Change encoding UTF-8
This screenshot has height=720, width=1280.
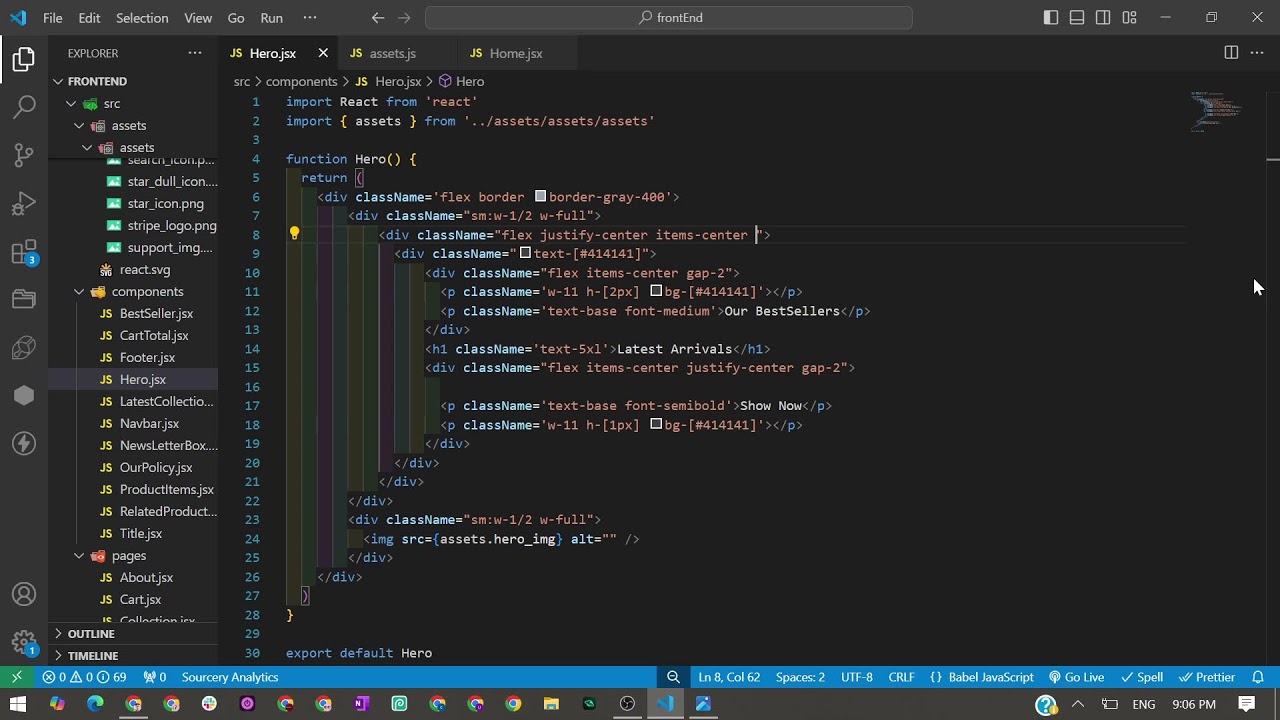857,677
